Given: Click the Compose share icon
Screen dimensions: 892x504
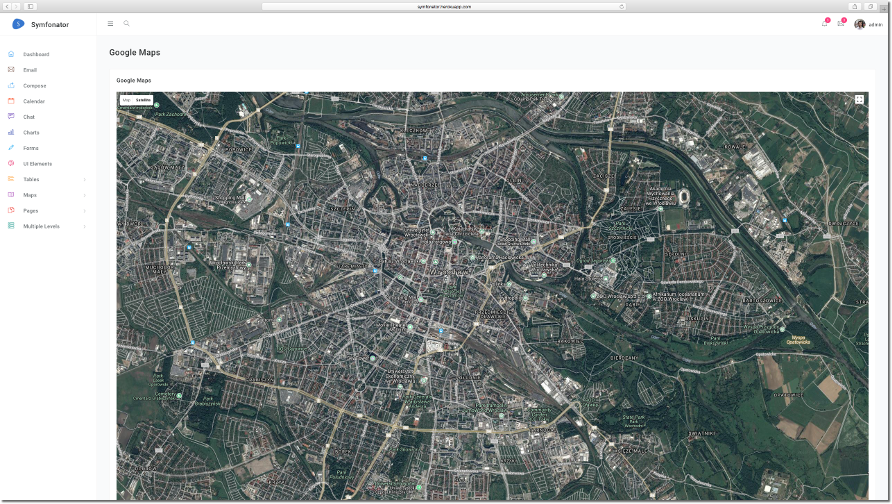Looking at the screenshot, I should pyautogui.click(x=11, y=85).
